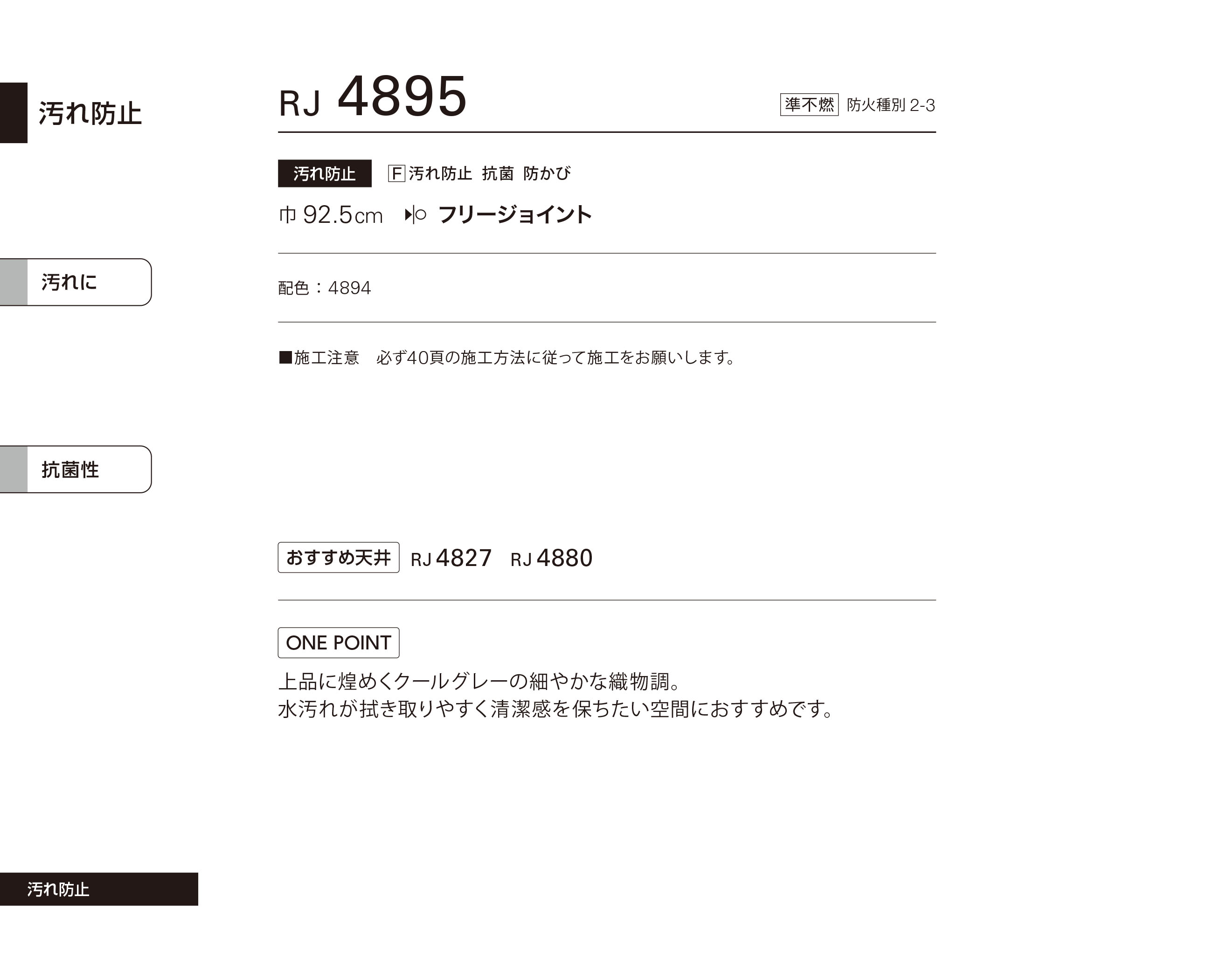Image resolution: width=1228 pixels, height=980 pixels.
Task: Click the RJ 4895 product number
Action: [373, 97]
